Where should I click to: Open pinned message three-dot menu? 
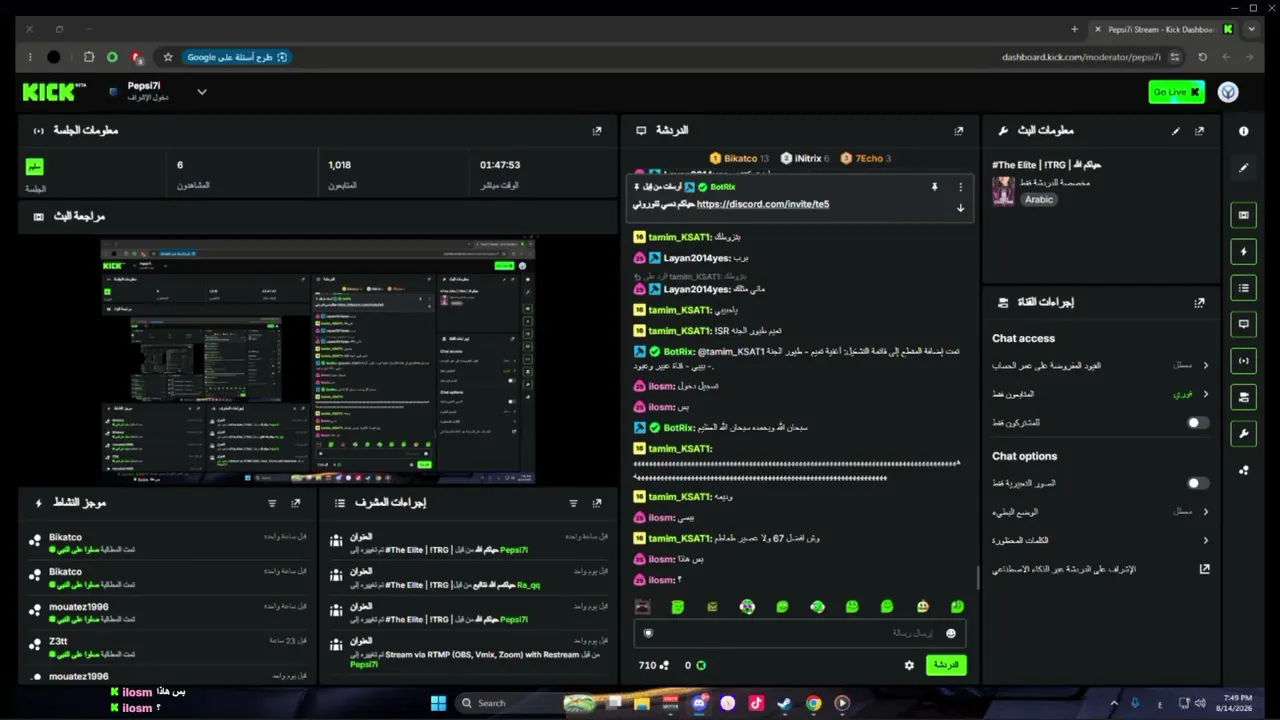(x=961, y=187)
